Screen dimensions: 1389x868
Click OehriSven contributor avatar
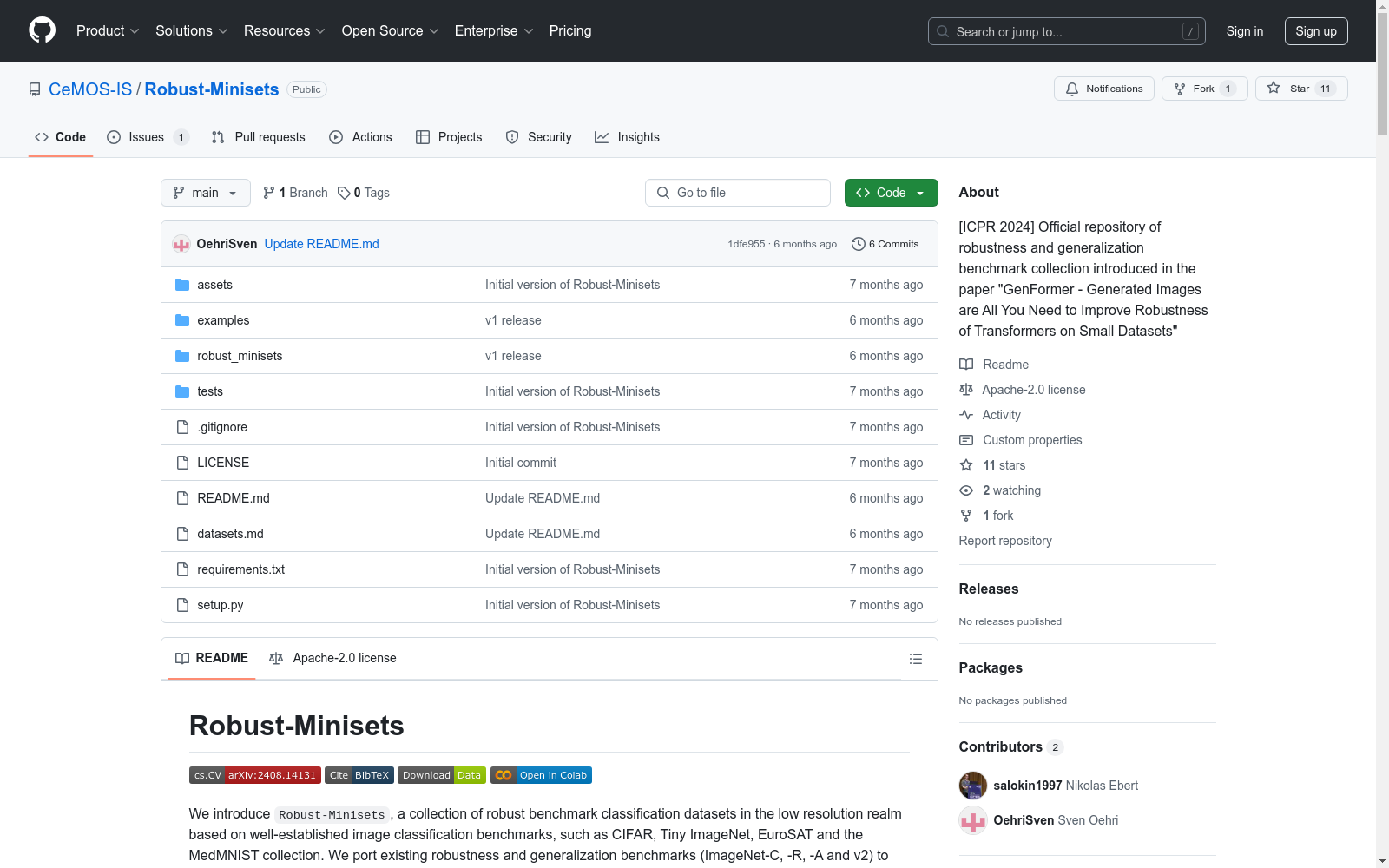pos(973,820)
